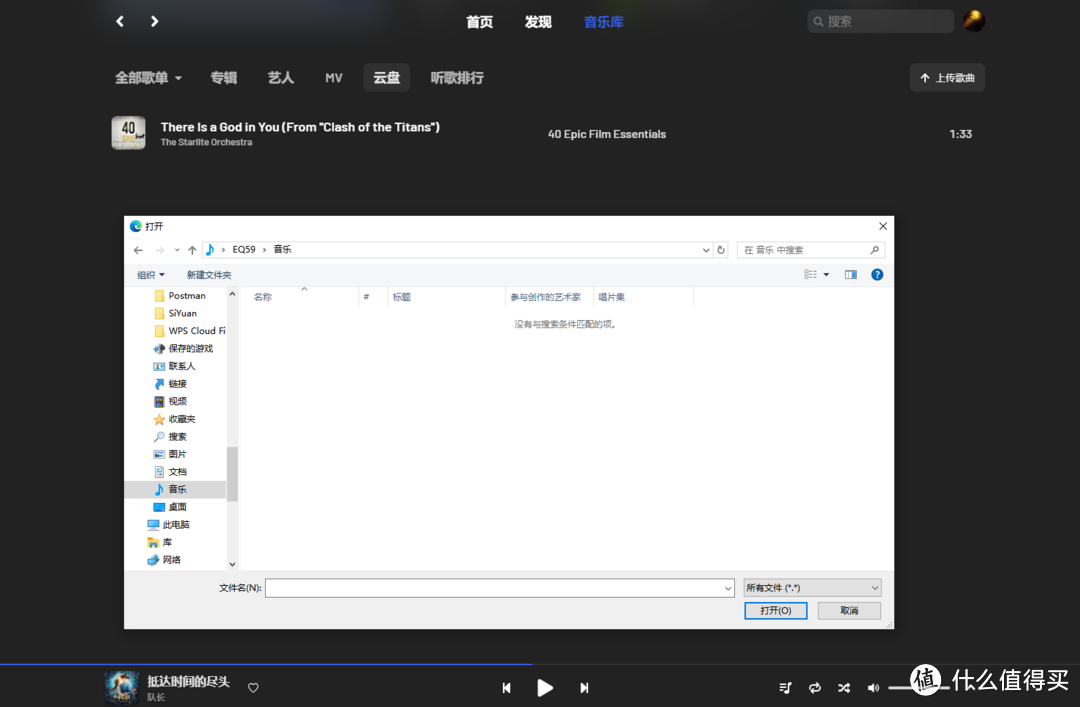Image resolution: width=1080 pixels, height=707 pixels.
Task: Open the view options dropdown arrow
Action: 827,274
